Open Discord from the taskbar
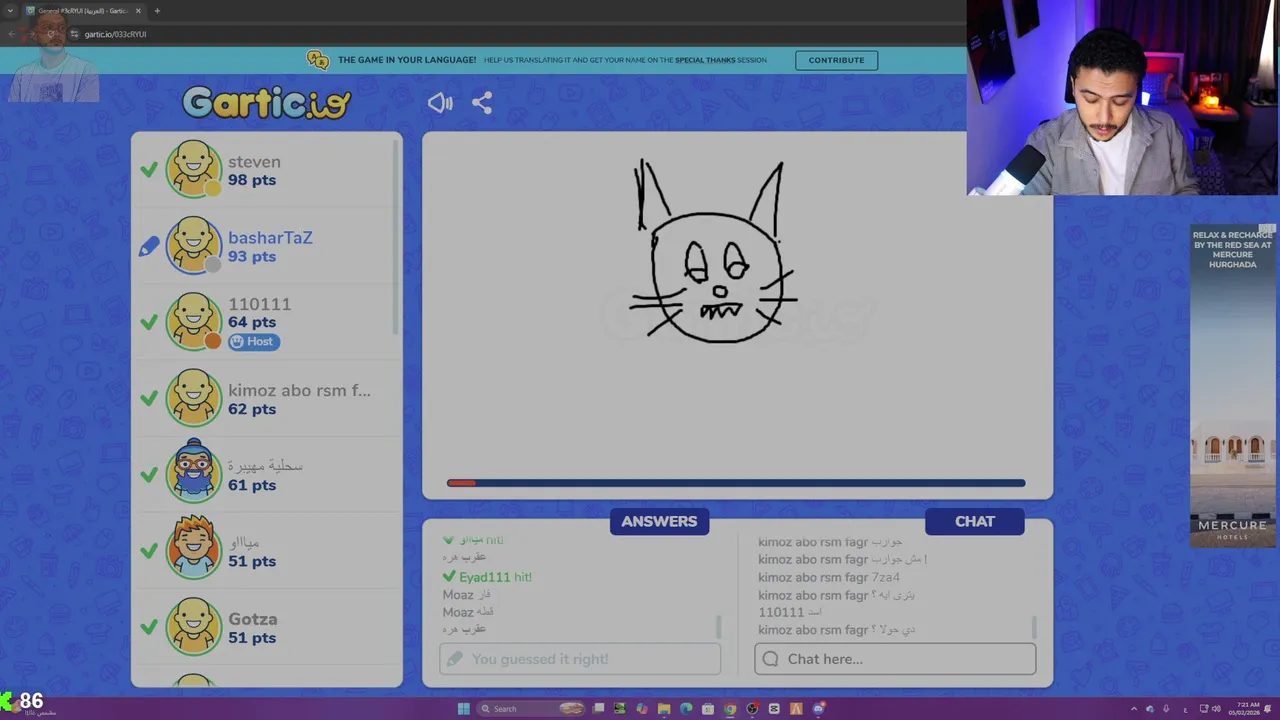Viewport: 1280px width, 720px height. (818, 709)
